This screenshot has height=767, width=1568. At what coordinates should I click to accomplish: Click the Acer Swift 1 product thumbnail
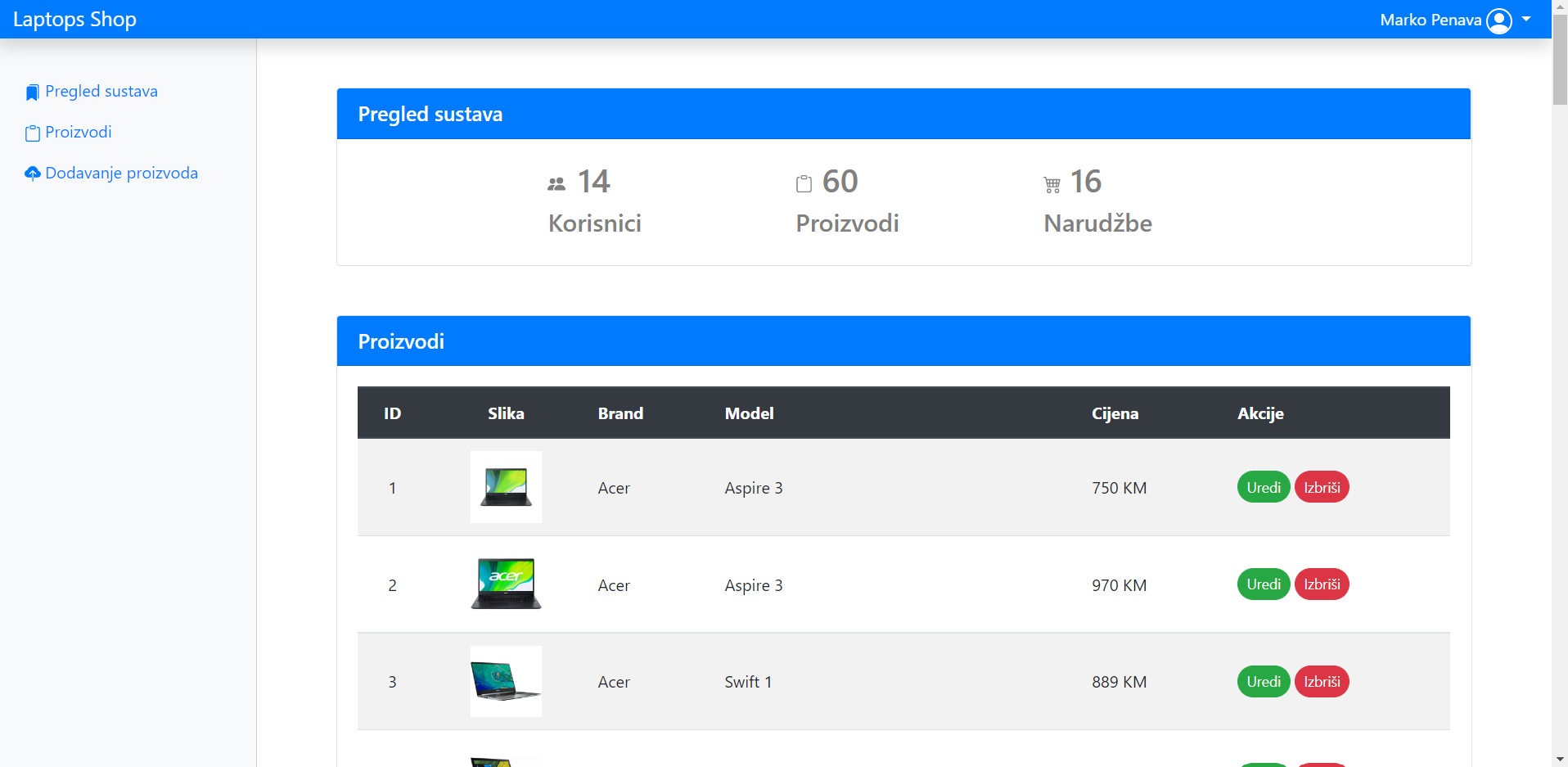tap(505, 680)
